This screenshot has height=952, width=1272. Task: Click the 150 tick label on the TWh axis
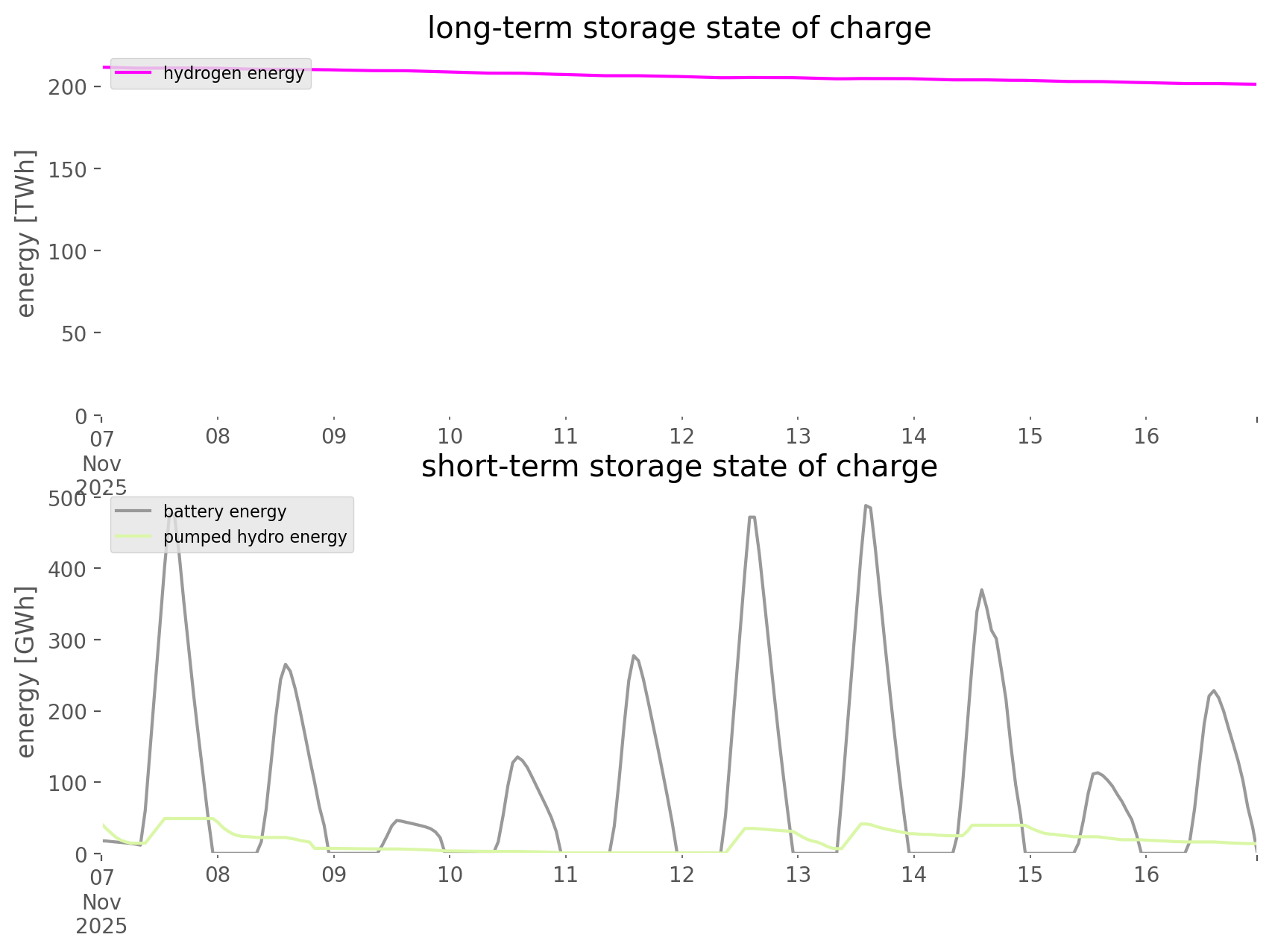pos(68,169)
